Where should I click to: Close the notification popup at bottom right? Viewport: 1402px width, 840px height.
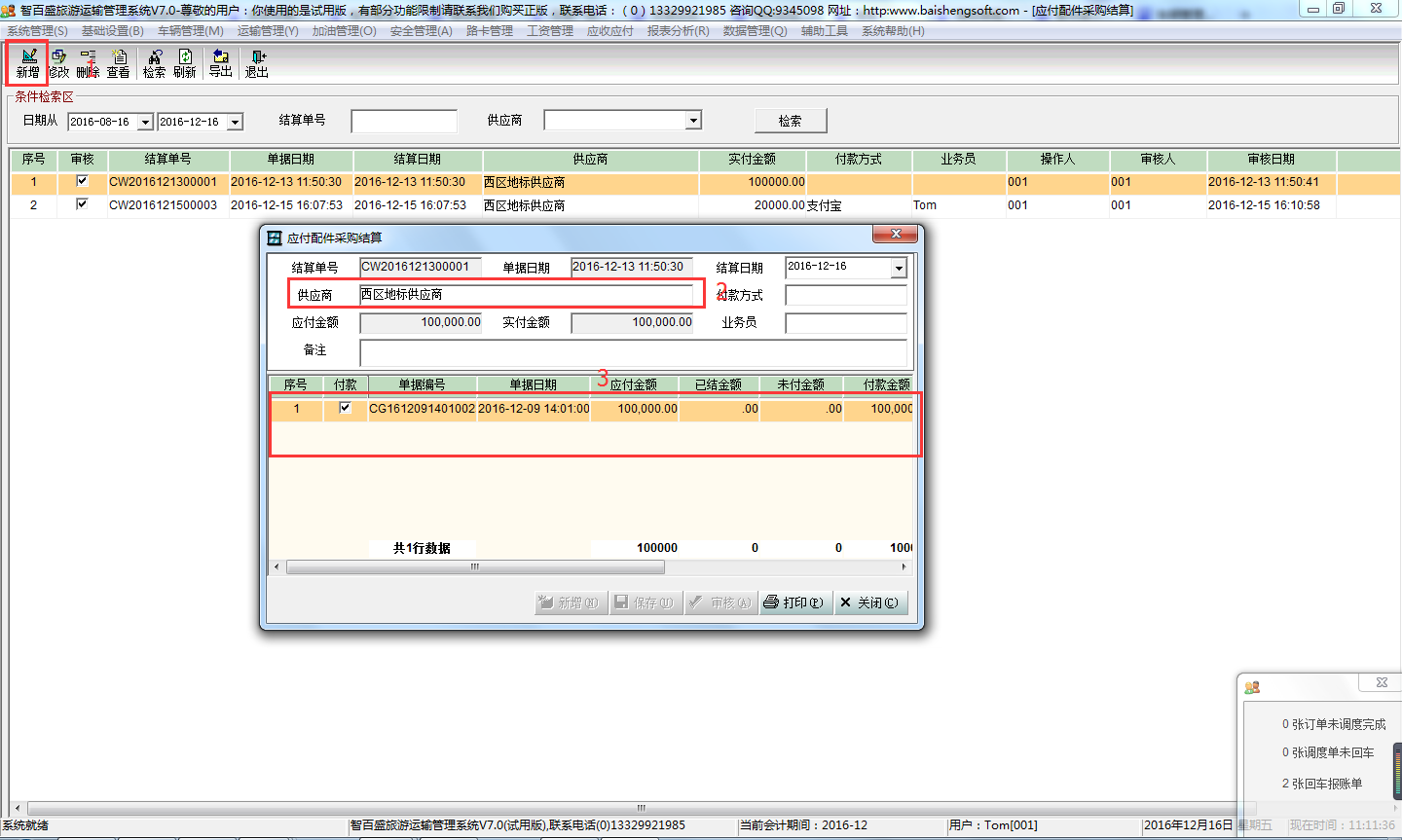1382,683
